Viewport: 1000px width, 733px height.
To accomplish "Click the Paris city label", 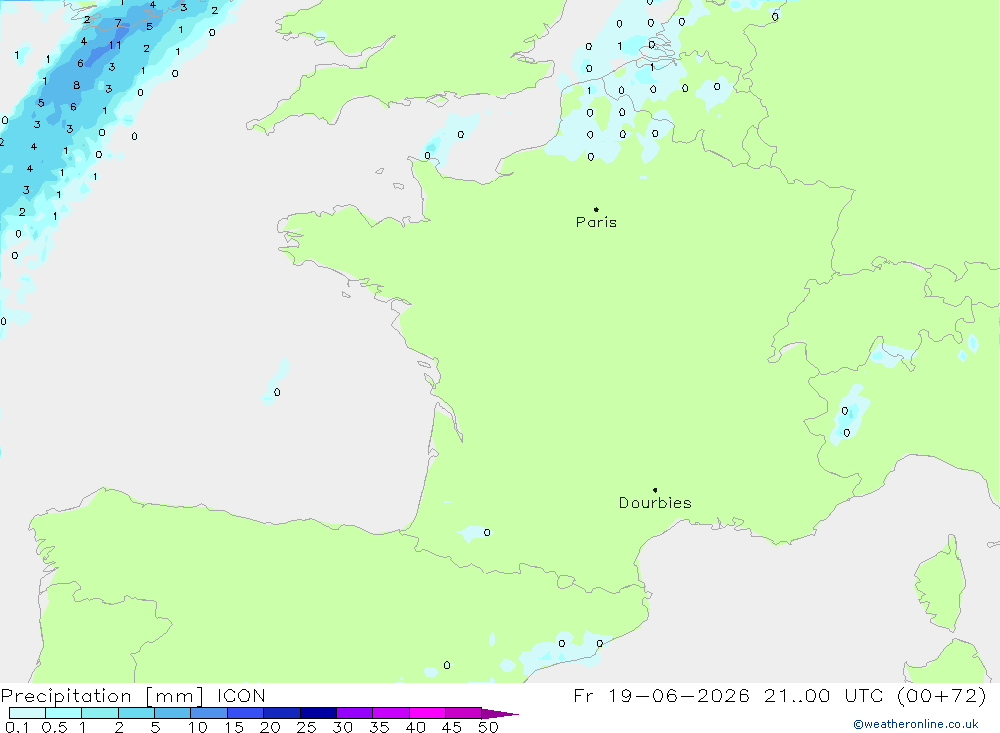I will point(596,222).
